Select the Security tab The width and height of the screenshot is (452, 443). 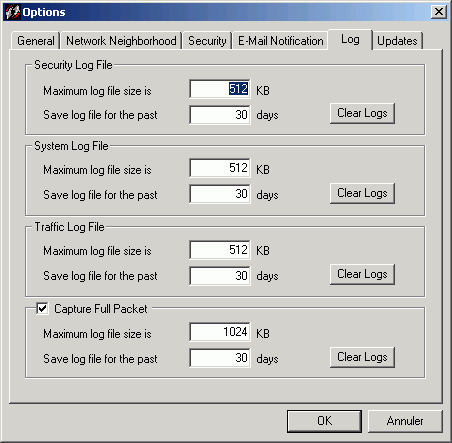pos(207,41)
